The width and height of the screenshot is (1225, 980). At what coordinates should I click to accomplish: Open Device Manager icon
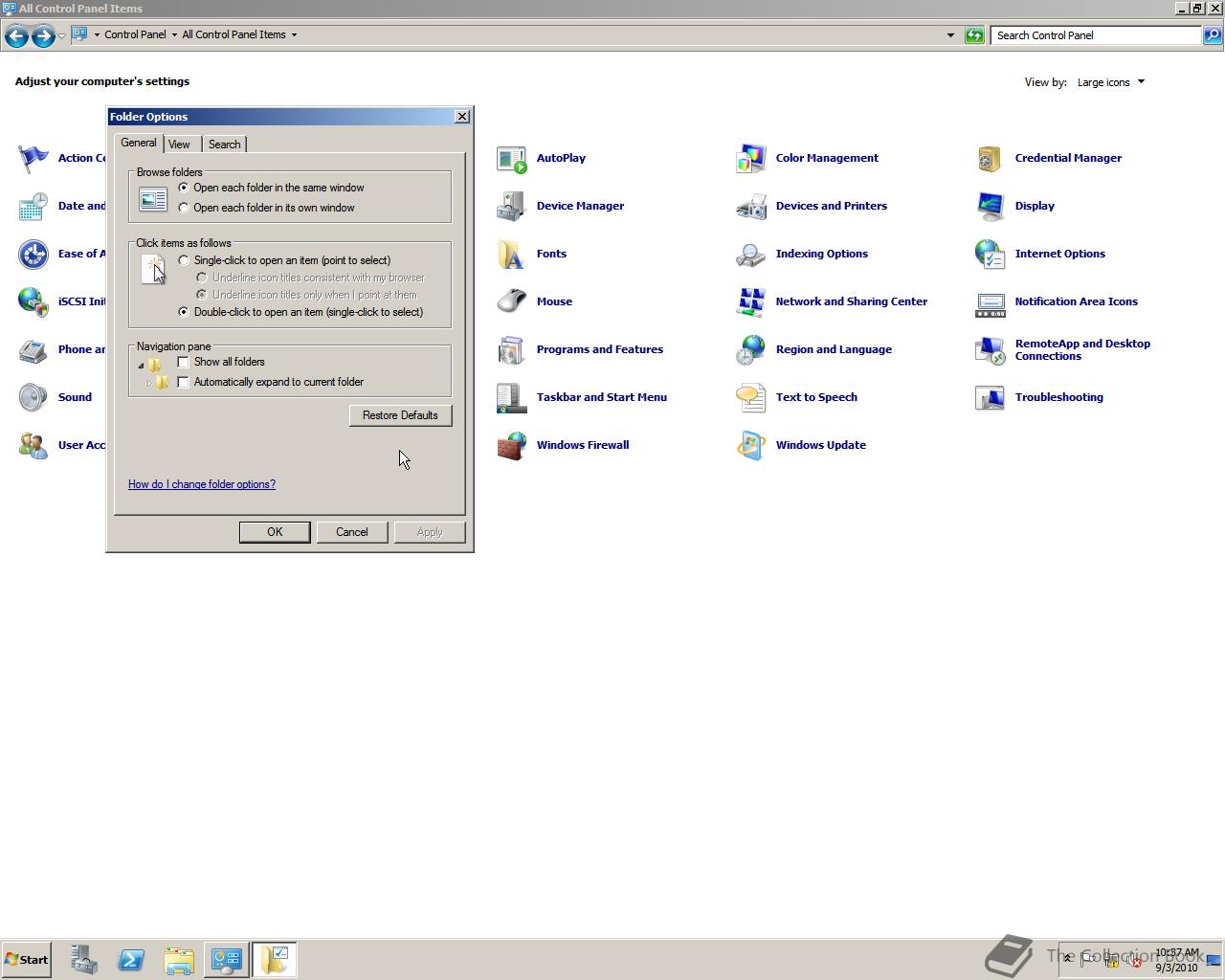[512, 207]
